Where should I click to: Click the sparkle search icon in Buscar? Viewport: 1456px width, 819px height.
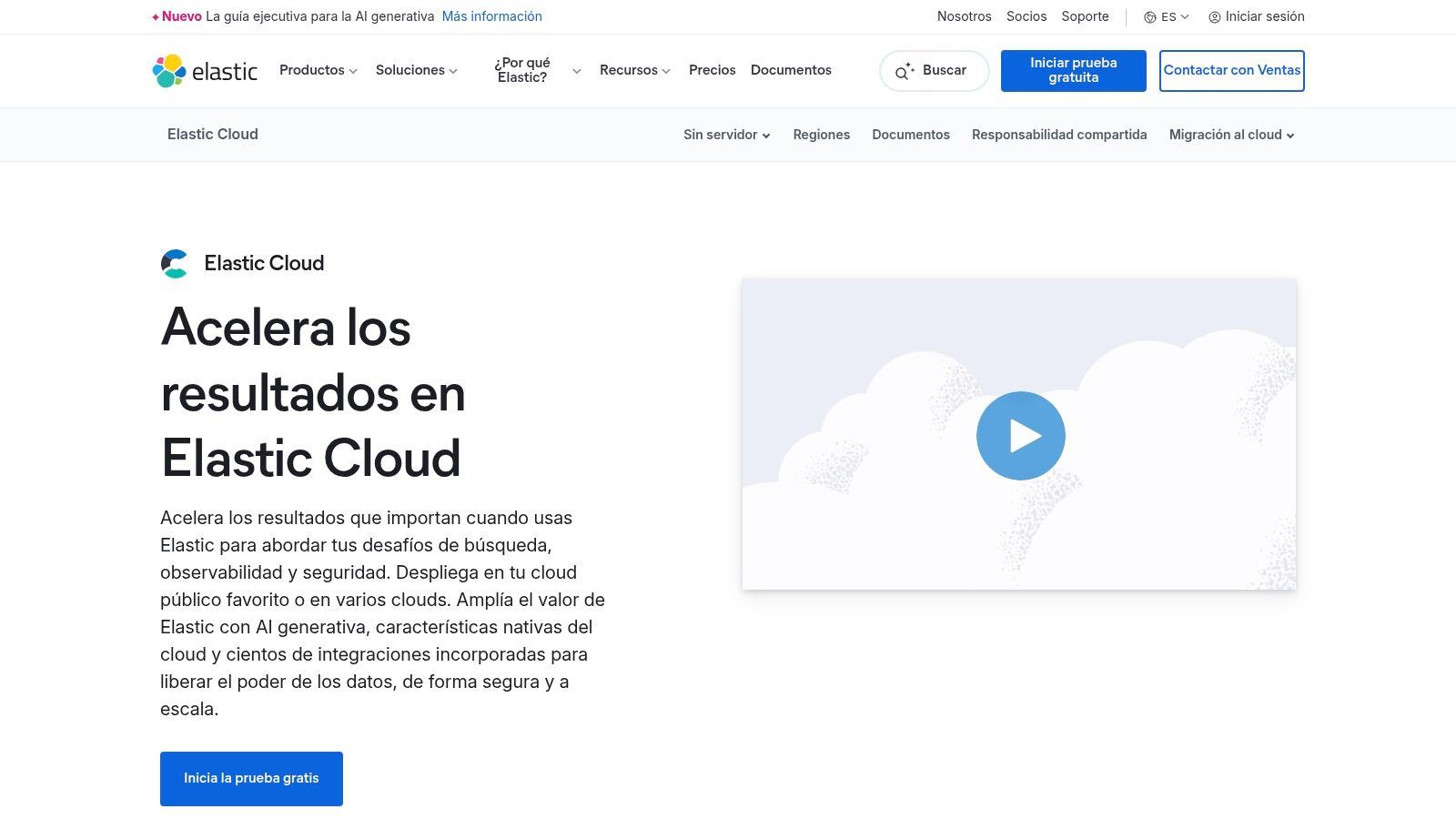click(904, 71)
